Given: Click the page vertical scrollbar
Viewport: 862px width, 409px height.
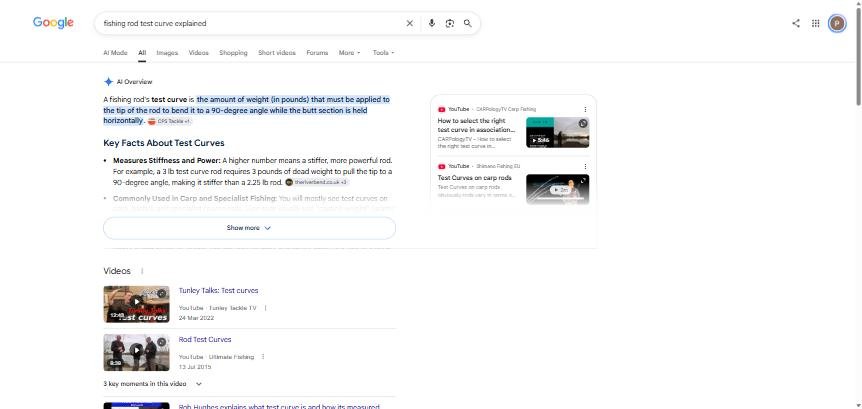Looking at the screenshot, I should [858, 55].
